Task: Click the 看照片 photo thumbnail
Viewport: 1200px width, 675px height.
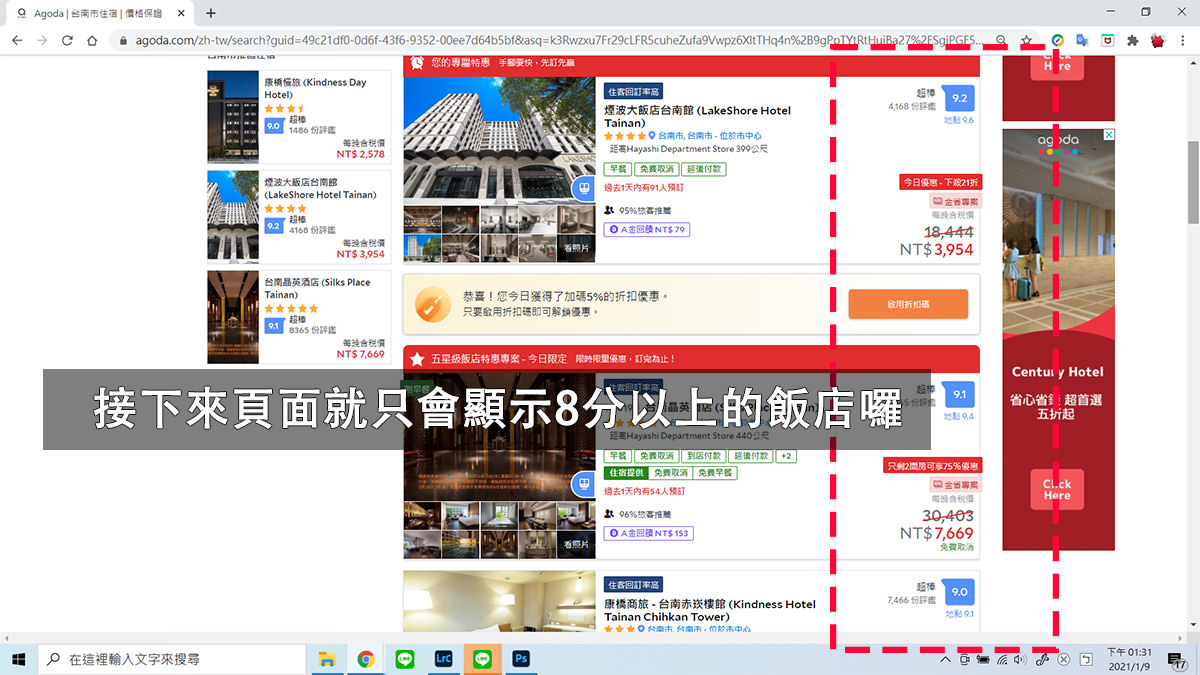Action: click(x=575, y=247)
